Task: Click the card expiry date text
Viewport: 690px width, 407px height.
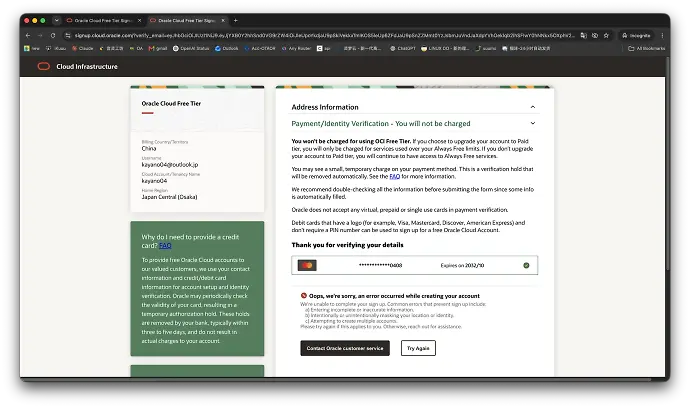Action: [x=462, y=265]
